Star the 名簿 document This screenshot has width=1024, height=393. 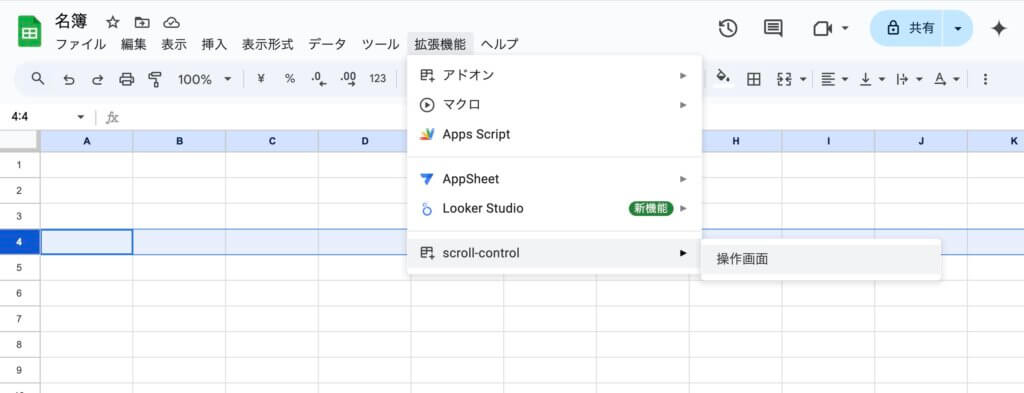(113, 23)
